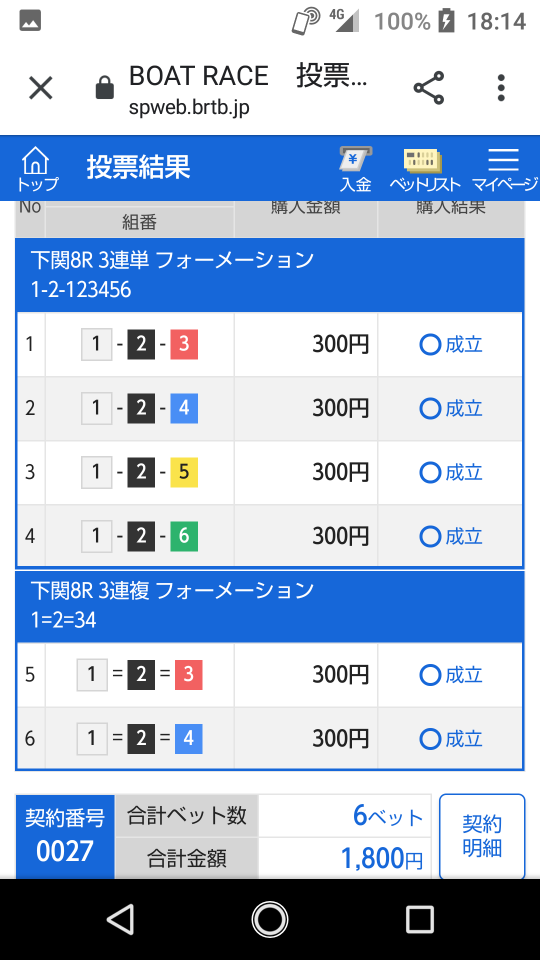Tap the green 6 badge in row 4
This screenshot has width=540, height=960.
point(184,536)
